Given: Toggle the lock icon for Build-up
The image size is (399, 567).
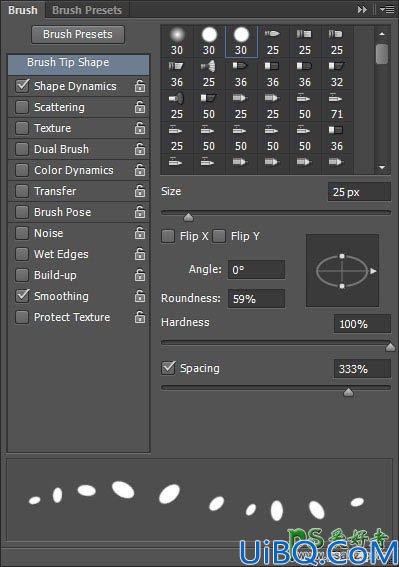Looking at the screenshot, I should (x=140, y=275).
